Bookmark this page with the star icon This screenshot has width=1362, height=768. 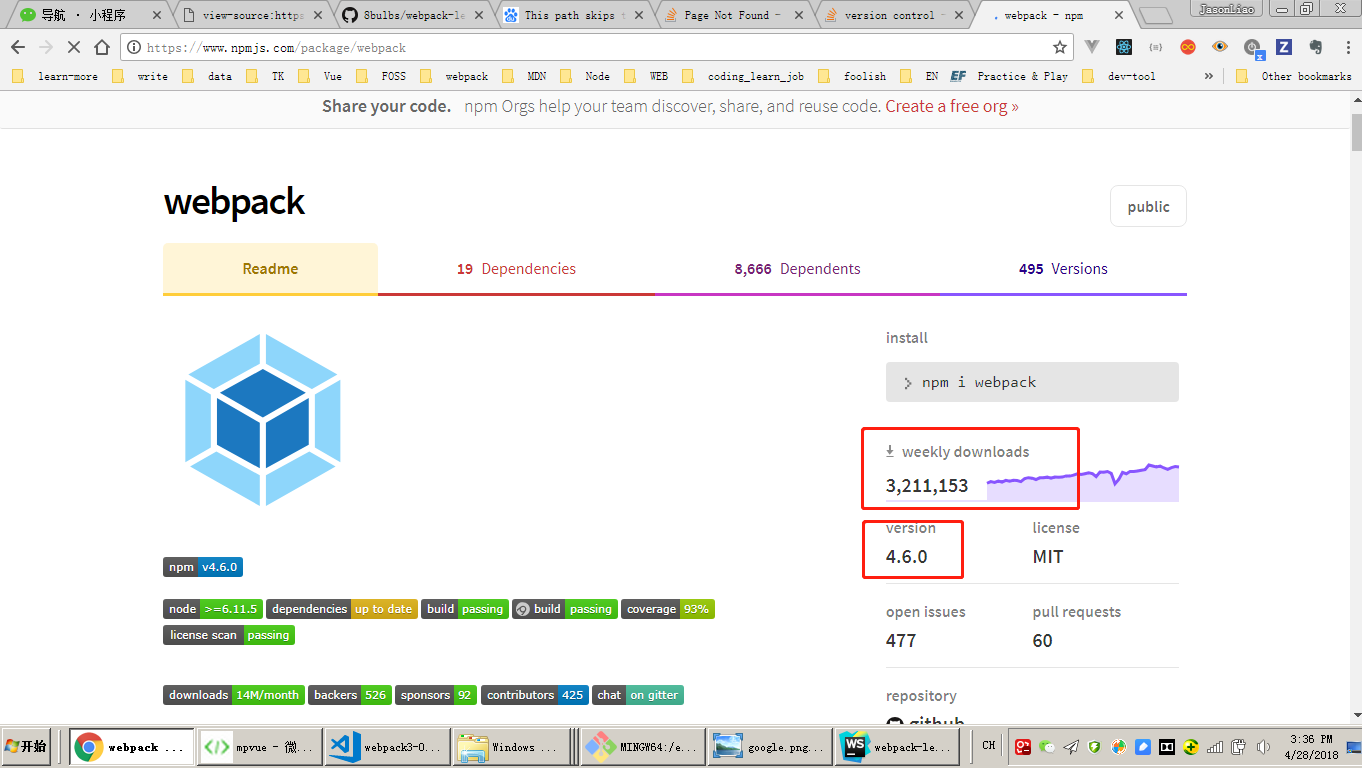coord(1060,47)
